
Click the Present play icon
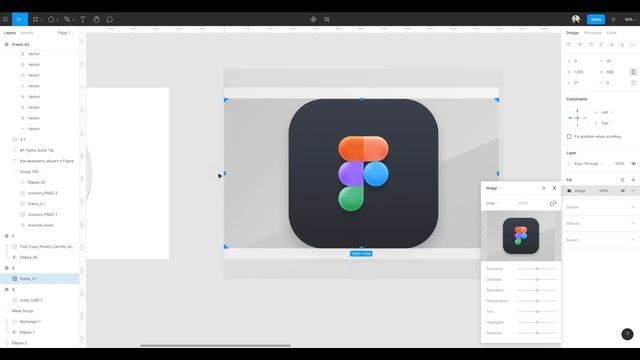tap(613, 19)
